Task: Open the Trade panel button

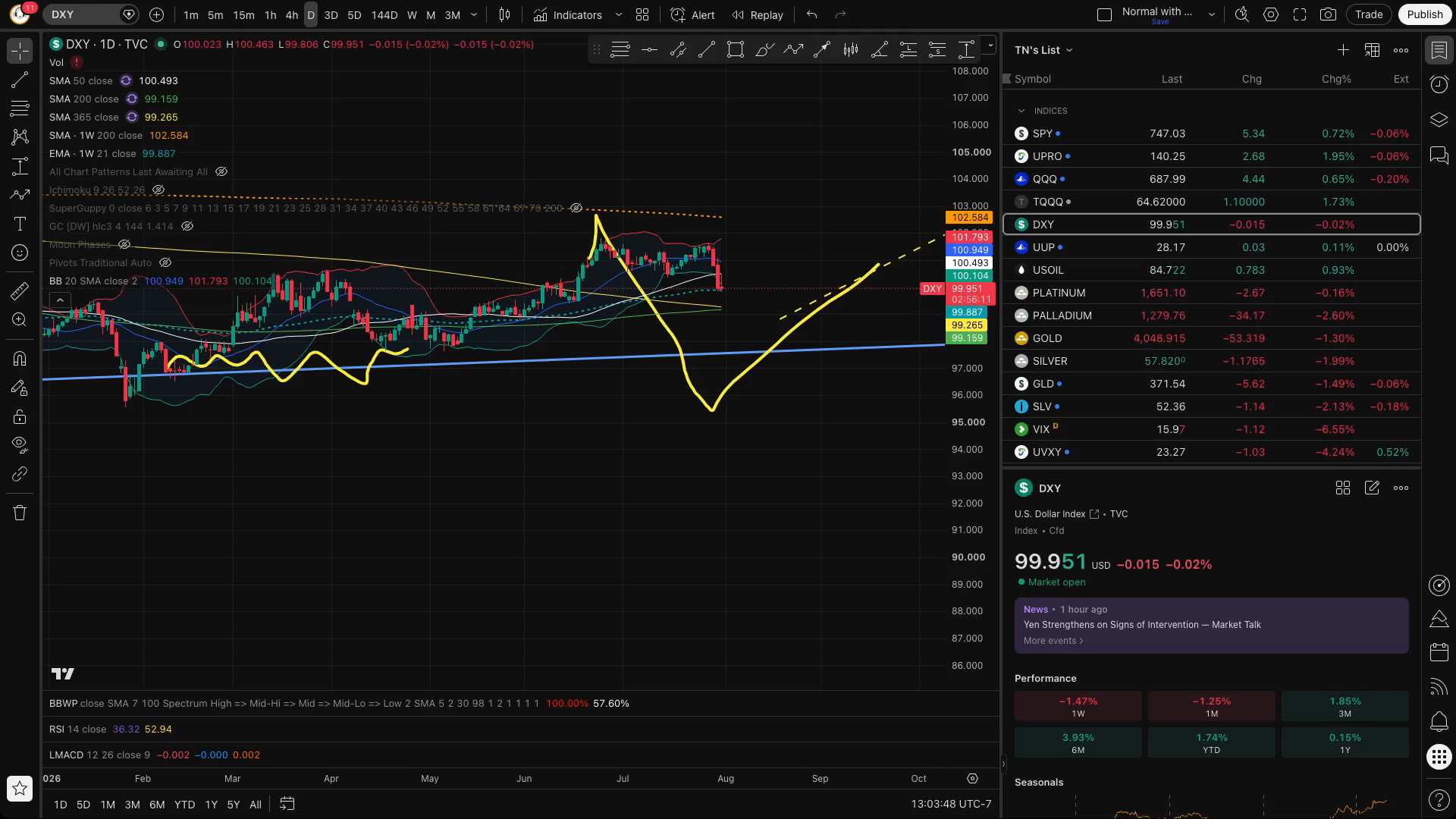Action: pyautogui.click(x=1369, y=14)
